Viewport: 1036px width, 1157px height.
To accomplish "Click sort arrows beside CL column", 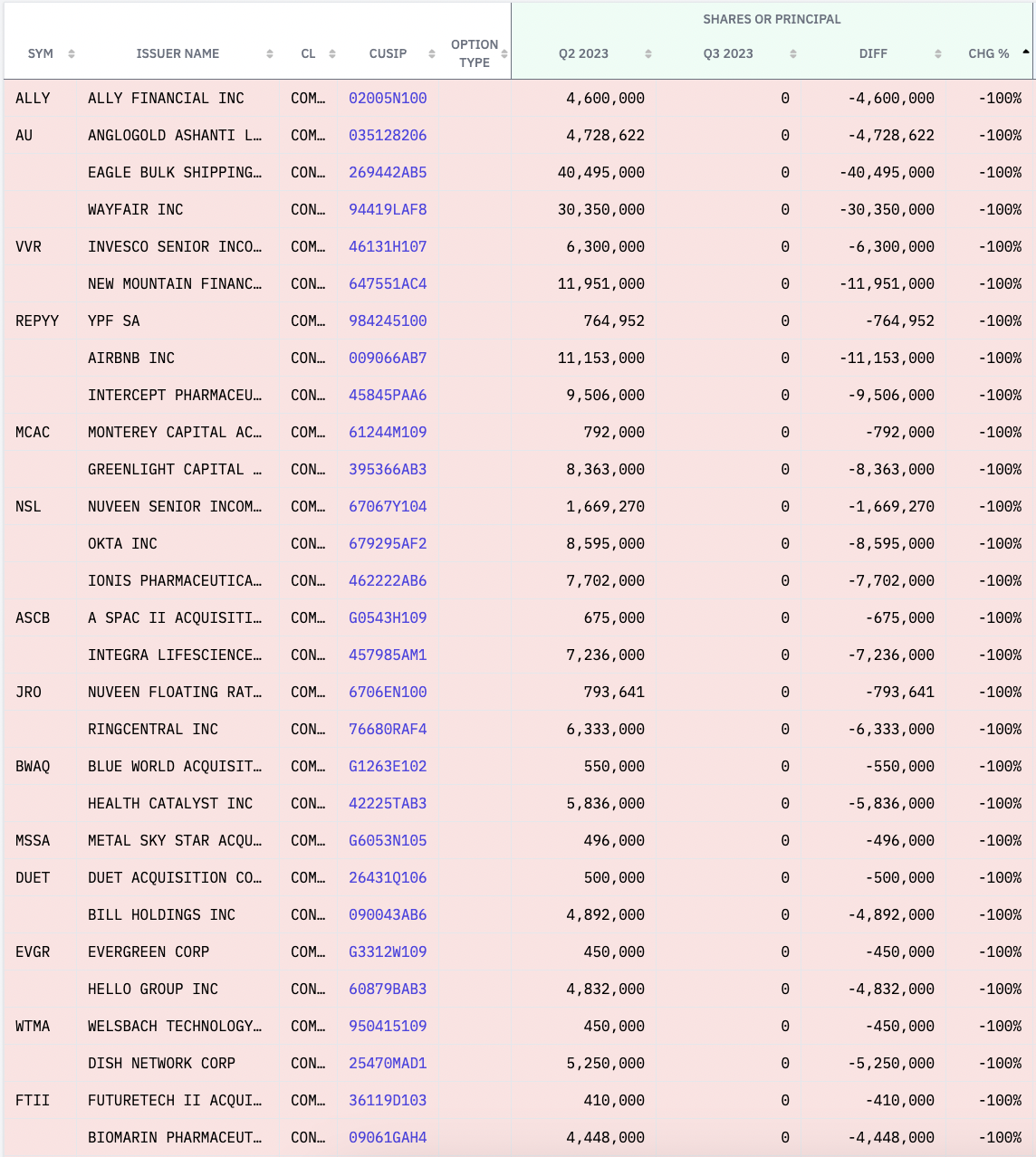I will [332, 54].
